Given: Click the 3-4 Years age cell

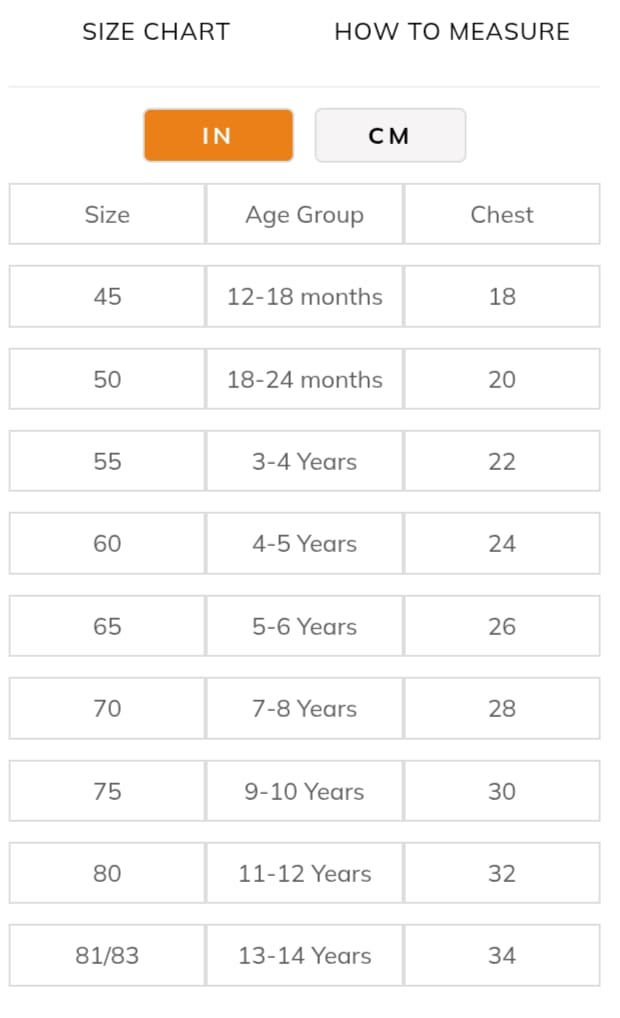Looking at the screenshot, I should click(305, 461).
